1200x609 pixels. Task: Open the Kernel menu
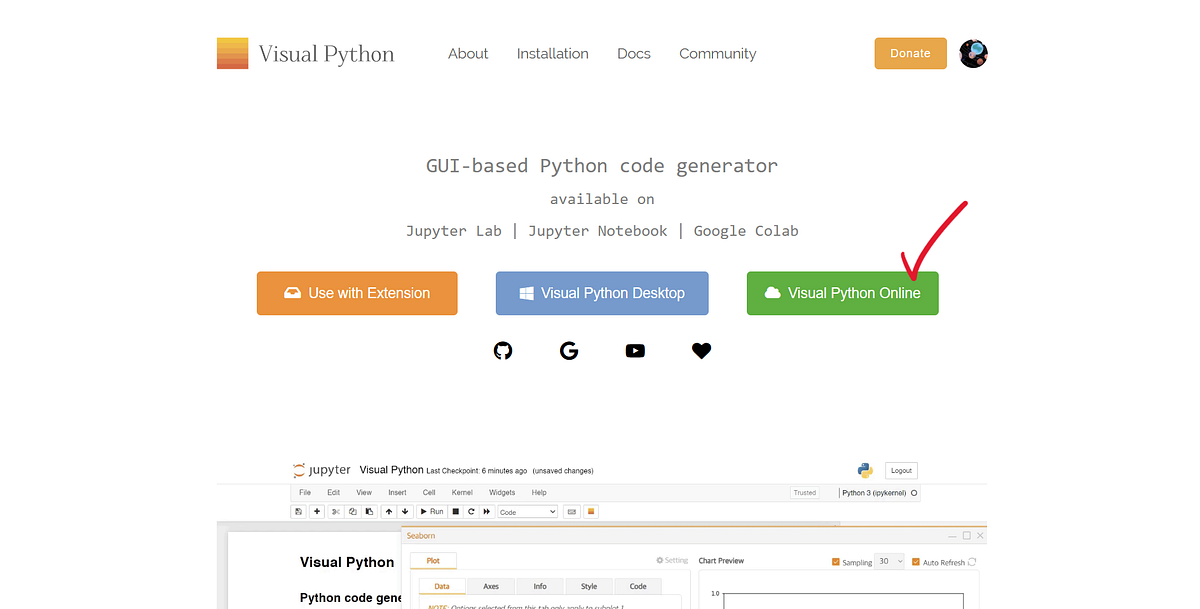click(461, 492)
